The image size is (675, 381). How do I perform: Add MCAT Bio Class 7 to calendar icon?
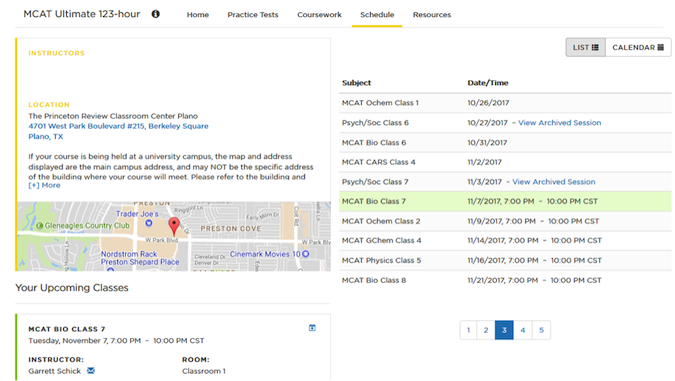pos(312,328)
